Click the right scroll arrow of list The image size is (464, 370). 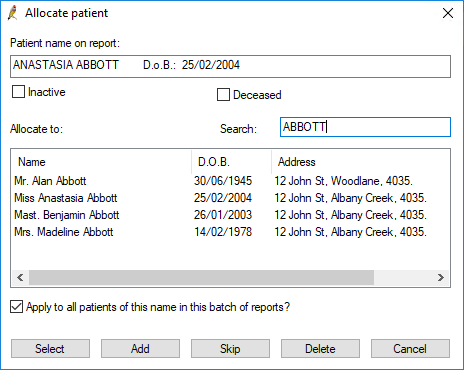coord(441,277)
